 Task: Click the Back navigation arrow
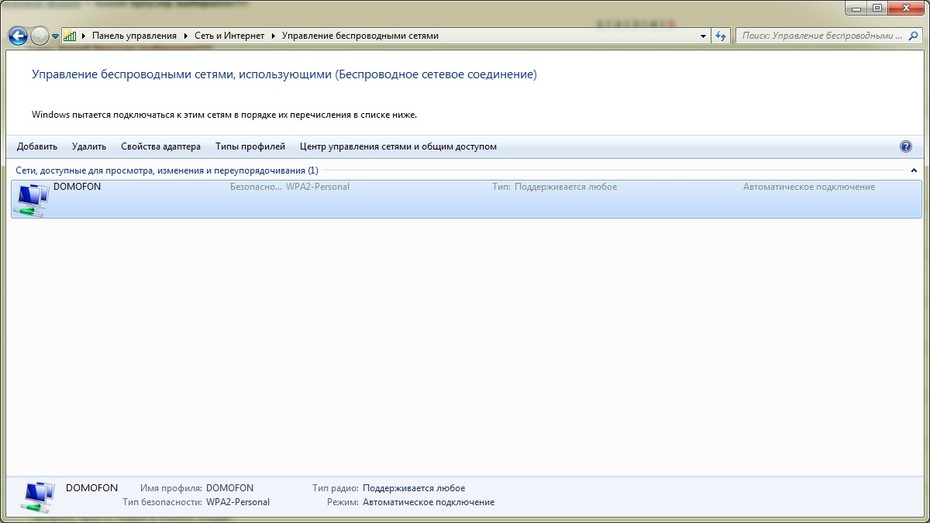(18, 36)
